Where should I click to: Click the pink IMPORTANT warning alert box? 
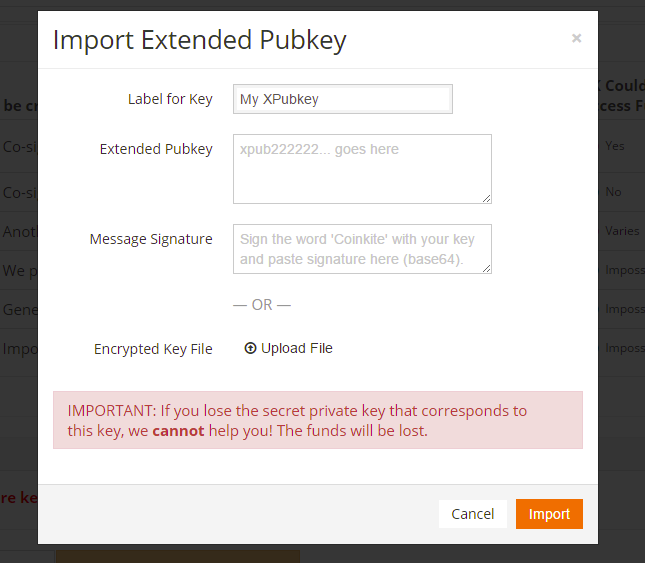pos(318,420)
